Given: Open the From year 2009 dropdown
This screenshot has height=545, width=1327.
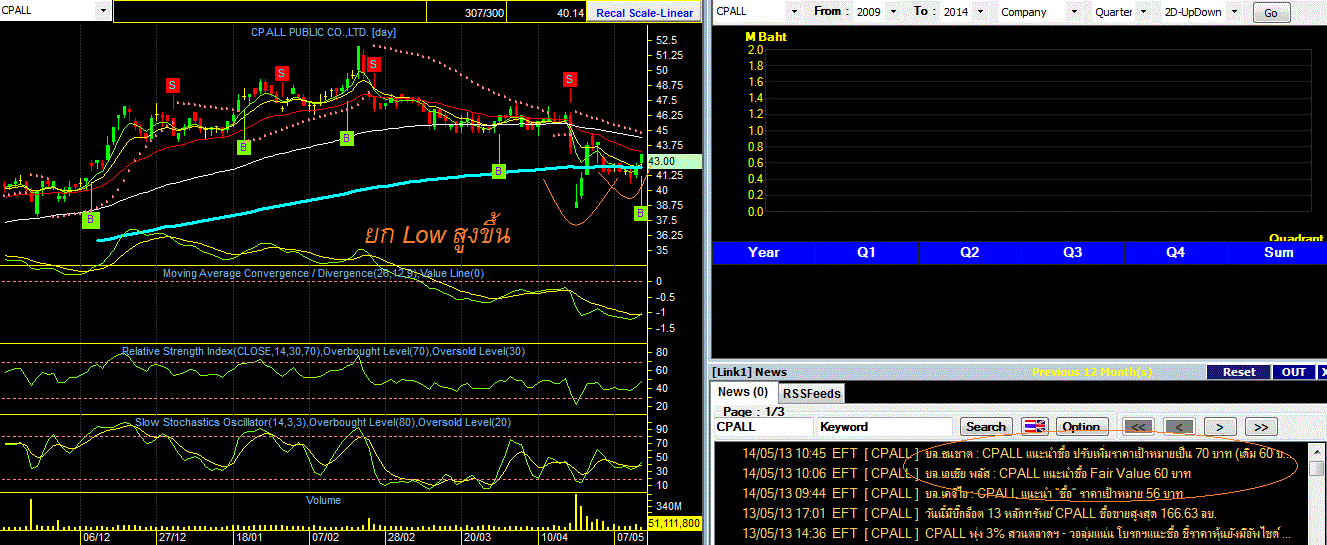Looking at the screenshot, I should pos(891,12).
